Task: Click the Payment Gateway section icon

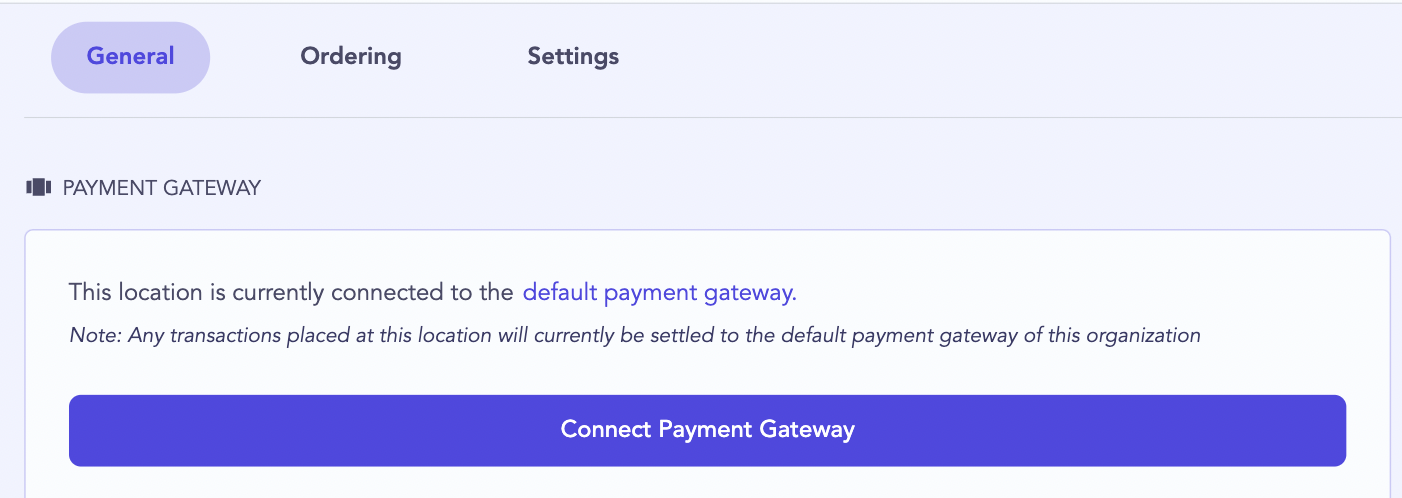Action: coord(38,187)
